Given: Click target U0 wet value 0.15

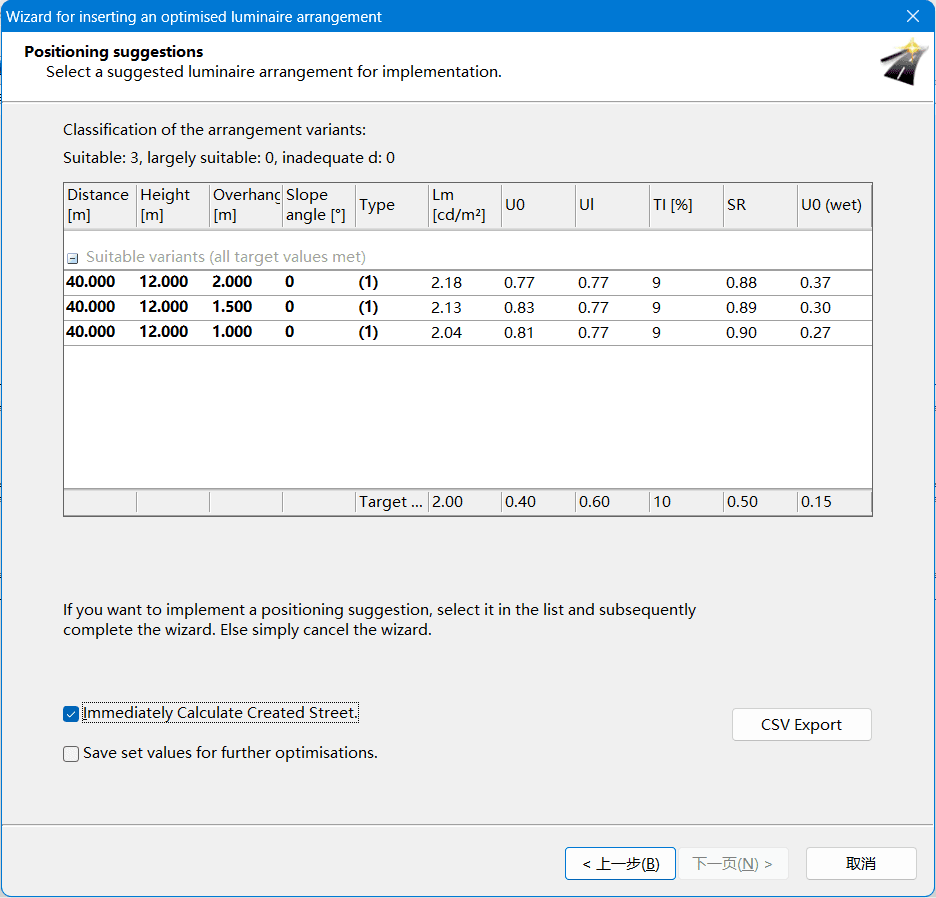Looking at the screenshot, I should click(816, 502).
